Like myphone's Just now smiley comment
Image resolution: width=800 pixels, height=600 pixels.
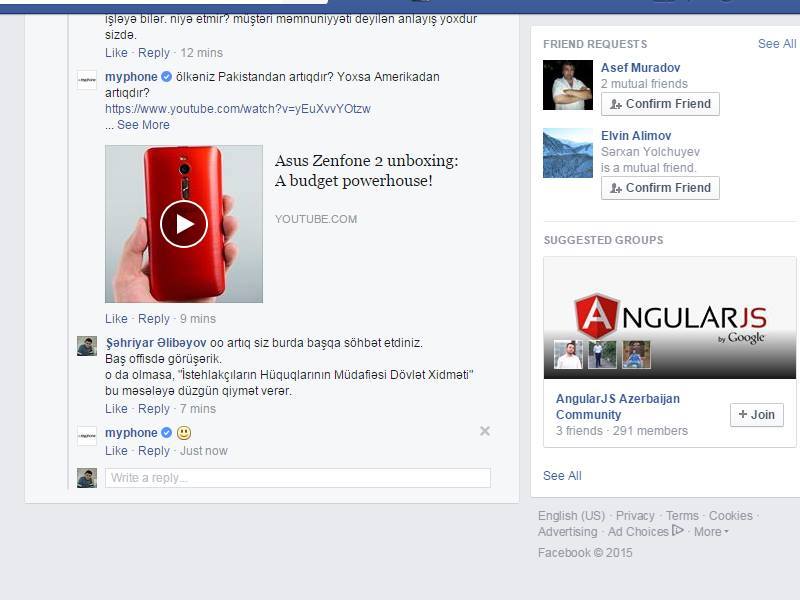(x=116, y=451)
